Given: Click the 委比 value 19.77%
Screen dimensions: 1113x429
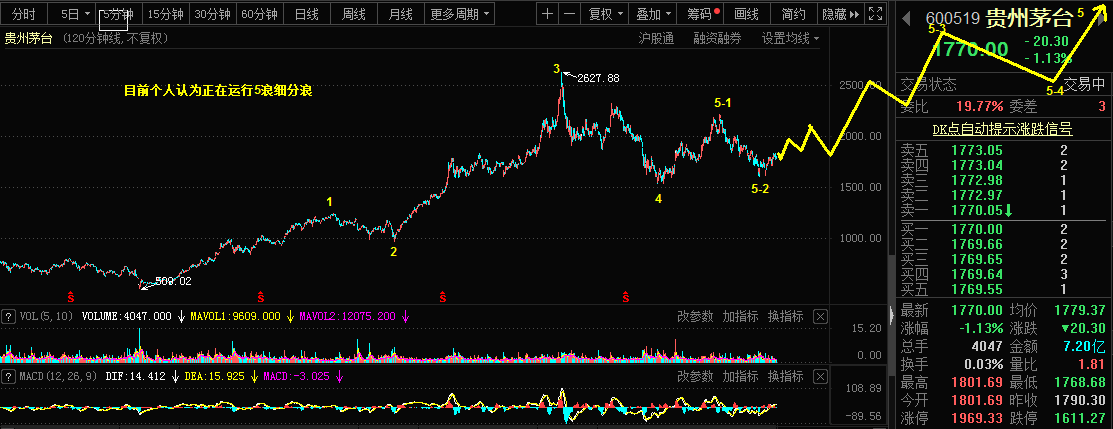Looking at the screenshot, I should pos(979,107).
